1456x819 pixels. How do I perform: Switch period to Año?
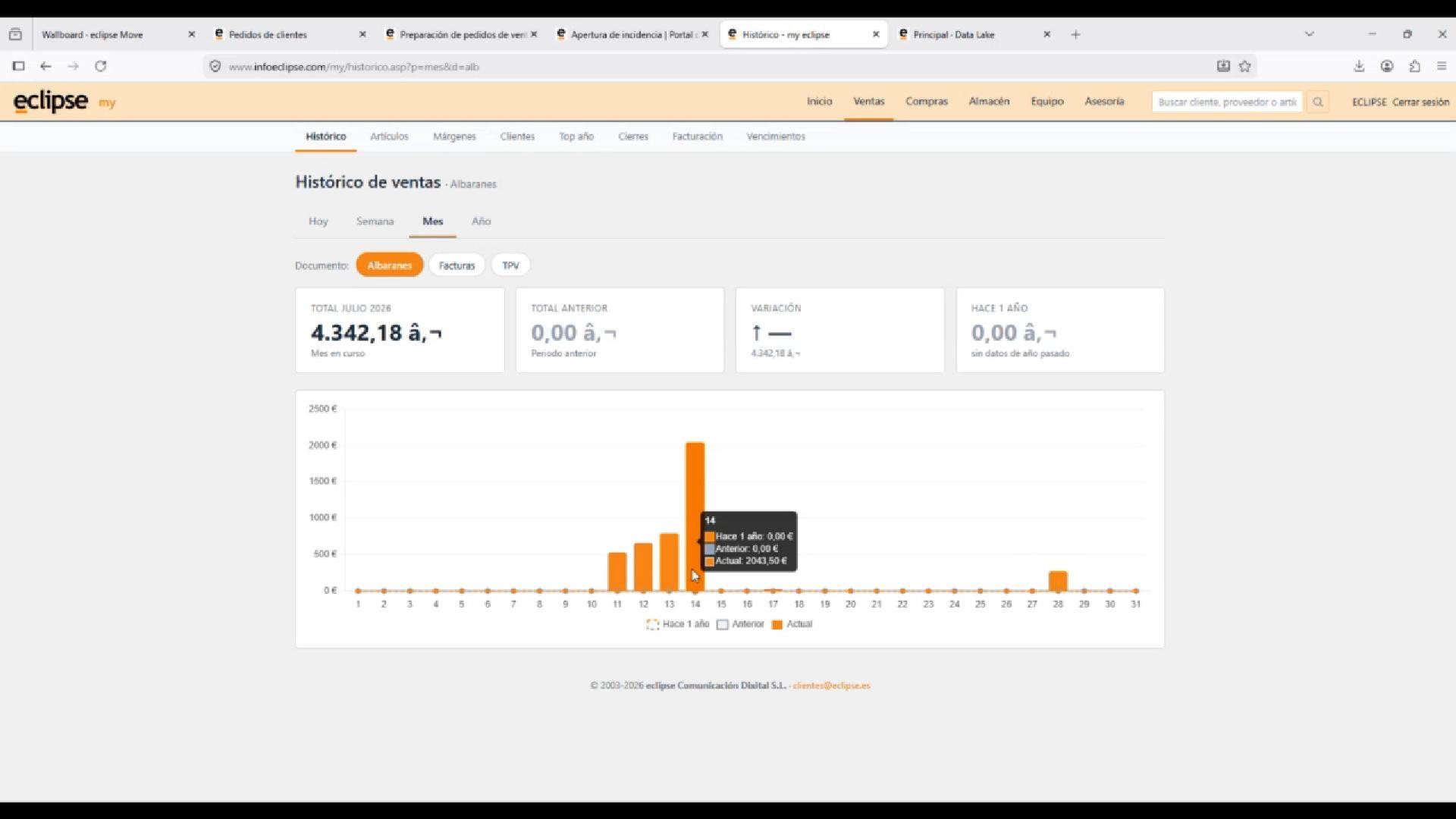(x=482, y=221)
